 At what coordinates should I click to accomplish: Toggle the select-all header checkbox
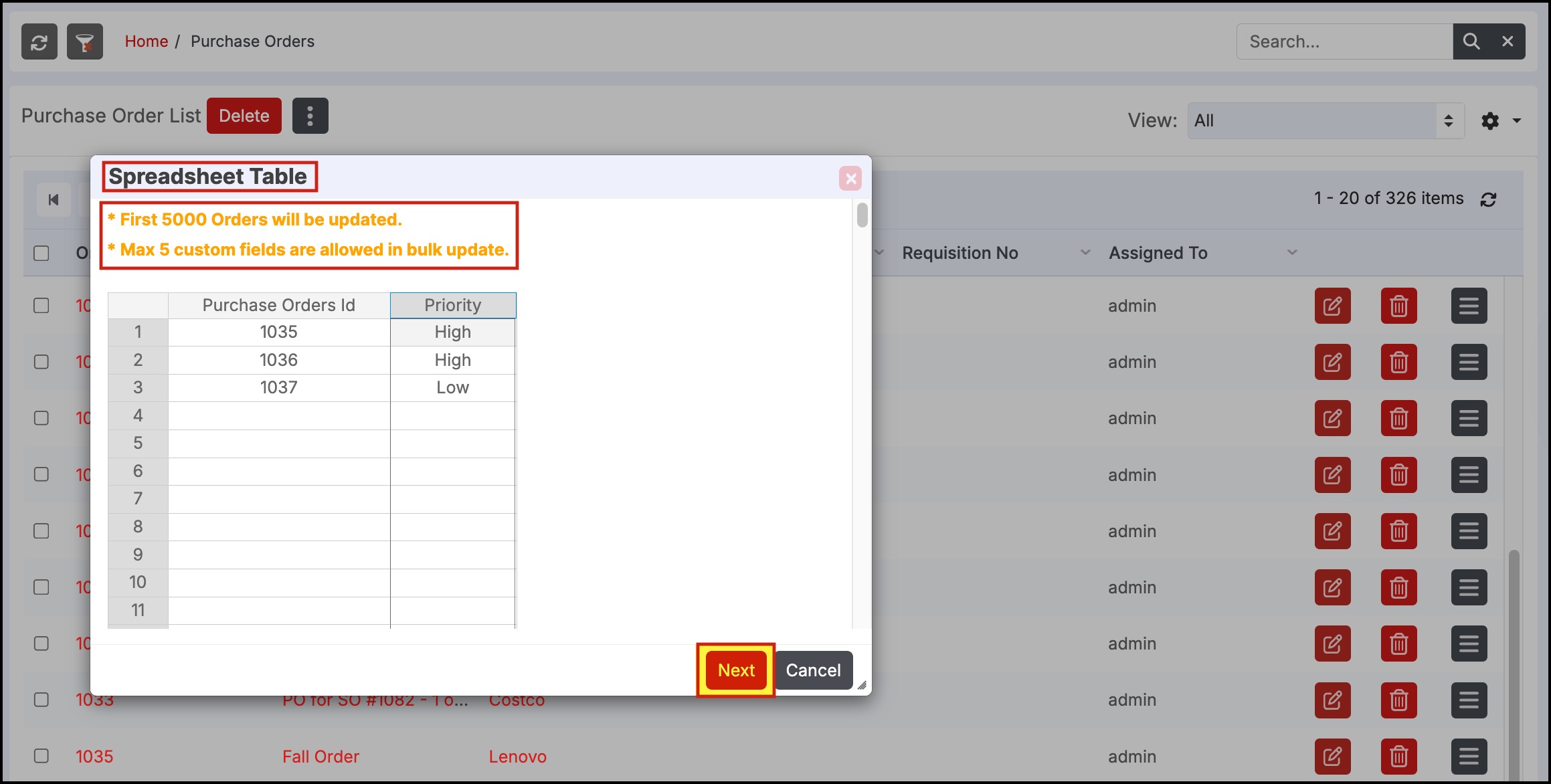[x=41, y=253]
